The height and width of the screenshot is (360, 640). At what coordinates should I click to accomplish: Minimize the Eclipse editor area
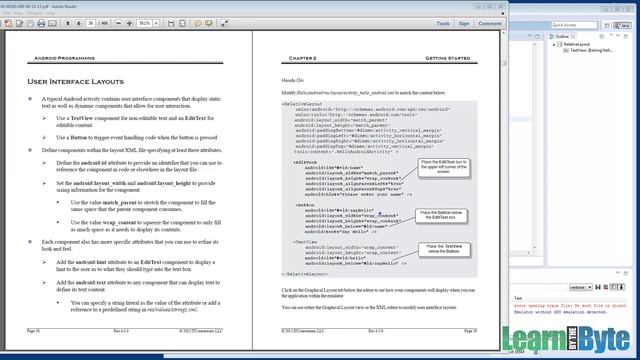pos(530,36)
